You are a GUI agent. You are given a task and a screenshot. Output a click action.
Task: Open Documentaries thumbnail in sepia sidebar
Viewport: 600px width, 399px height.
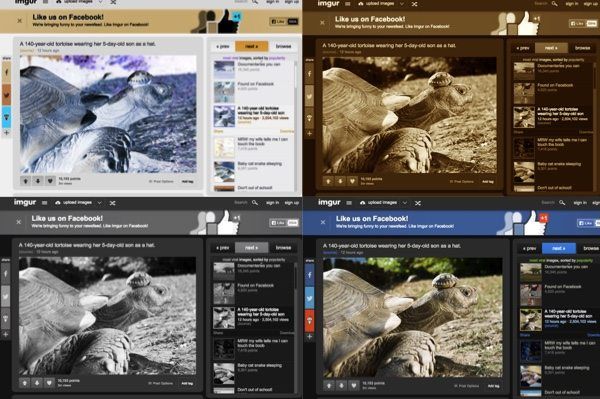pyautogui.click(x=524, y=71)
